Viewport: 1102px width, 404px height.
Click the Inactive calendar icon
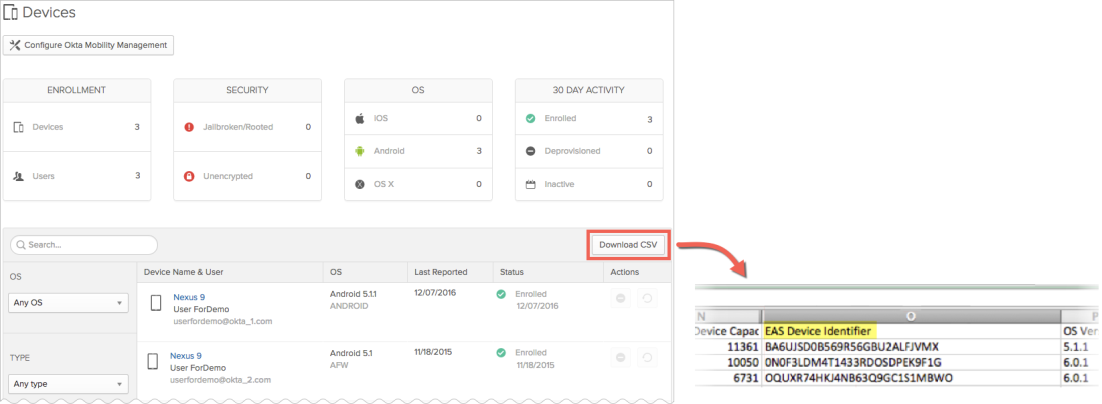531,184
